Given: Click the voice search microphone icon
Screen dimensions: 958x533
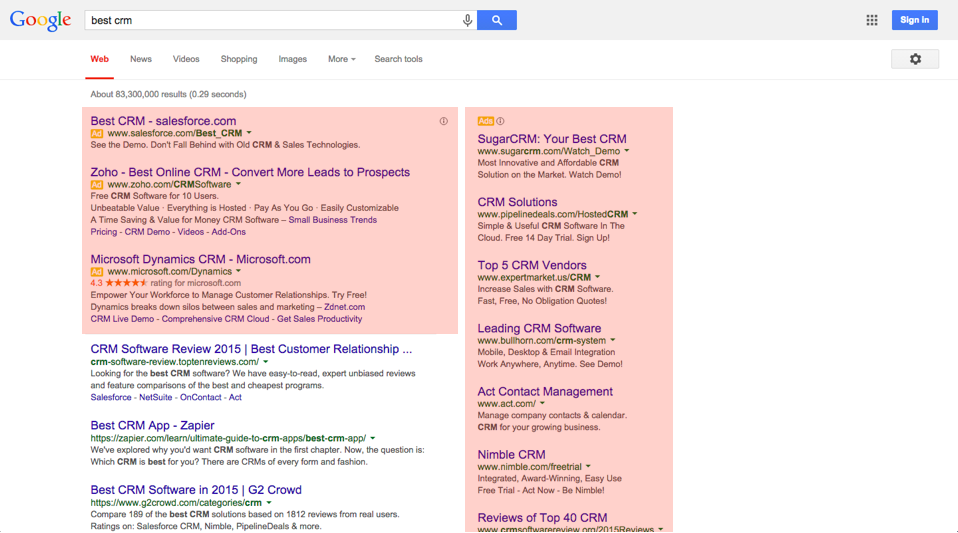Looking at the screenshot, I should [467, 20].
